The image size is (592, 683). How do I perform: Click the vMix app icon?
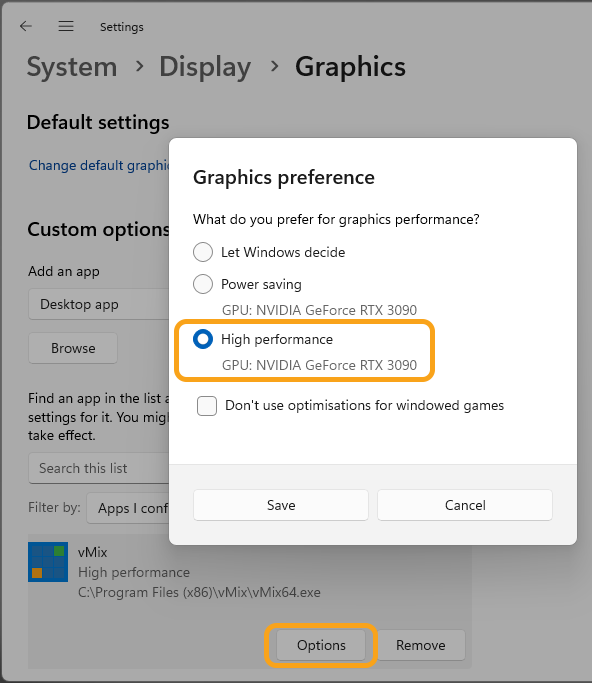[48, 562]
